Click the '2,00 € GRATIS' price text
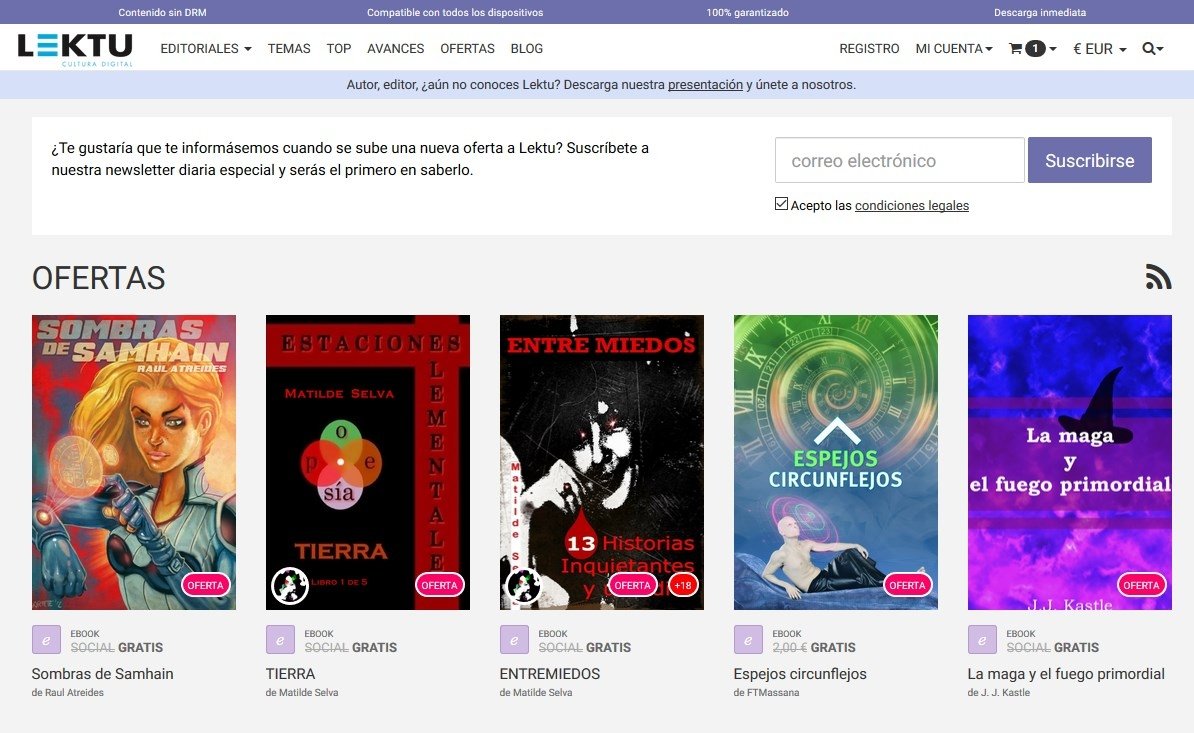This screenshot has height=733, width=1194. 814,647
